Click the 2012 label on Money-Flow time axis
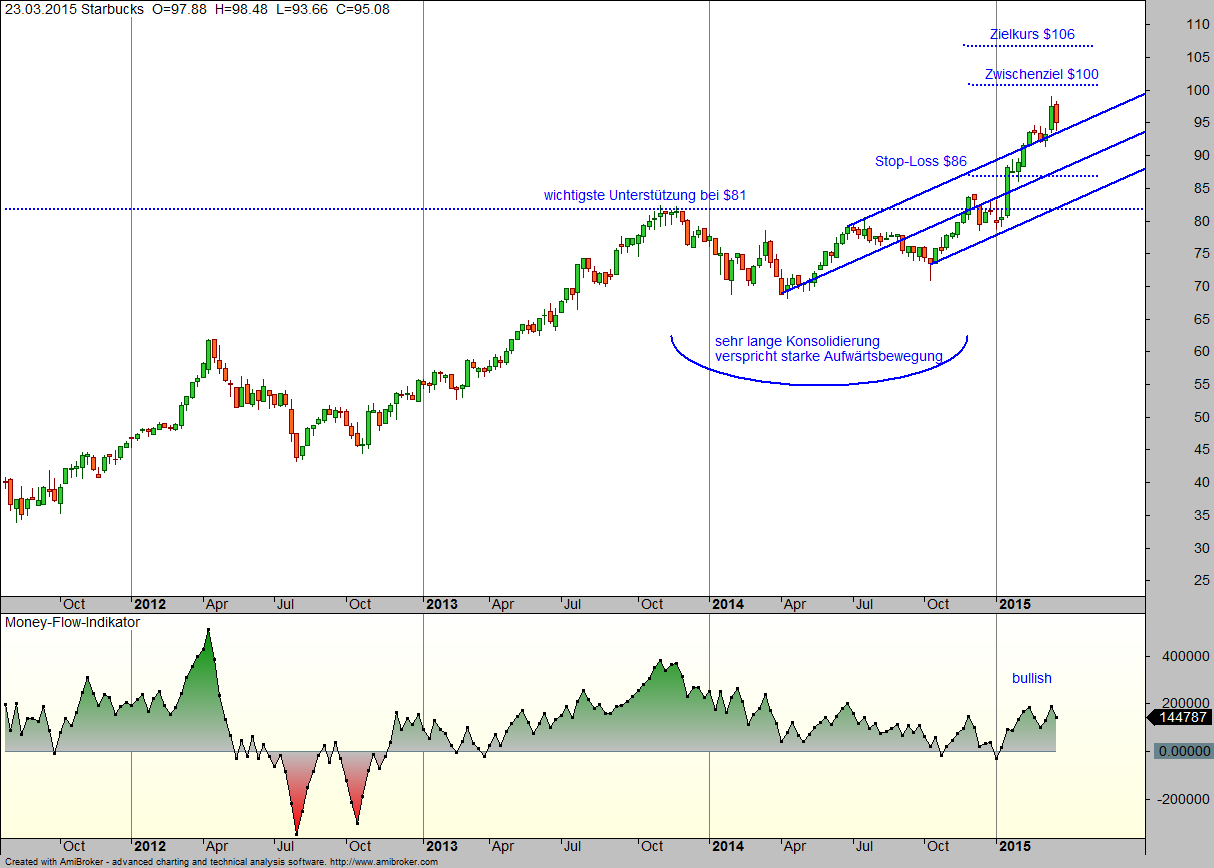Image resolution: width=1214 pixels, height=868 pixels. click(150, 846)
